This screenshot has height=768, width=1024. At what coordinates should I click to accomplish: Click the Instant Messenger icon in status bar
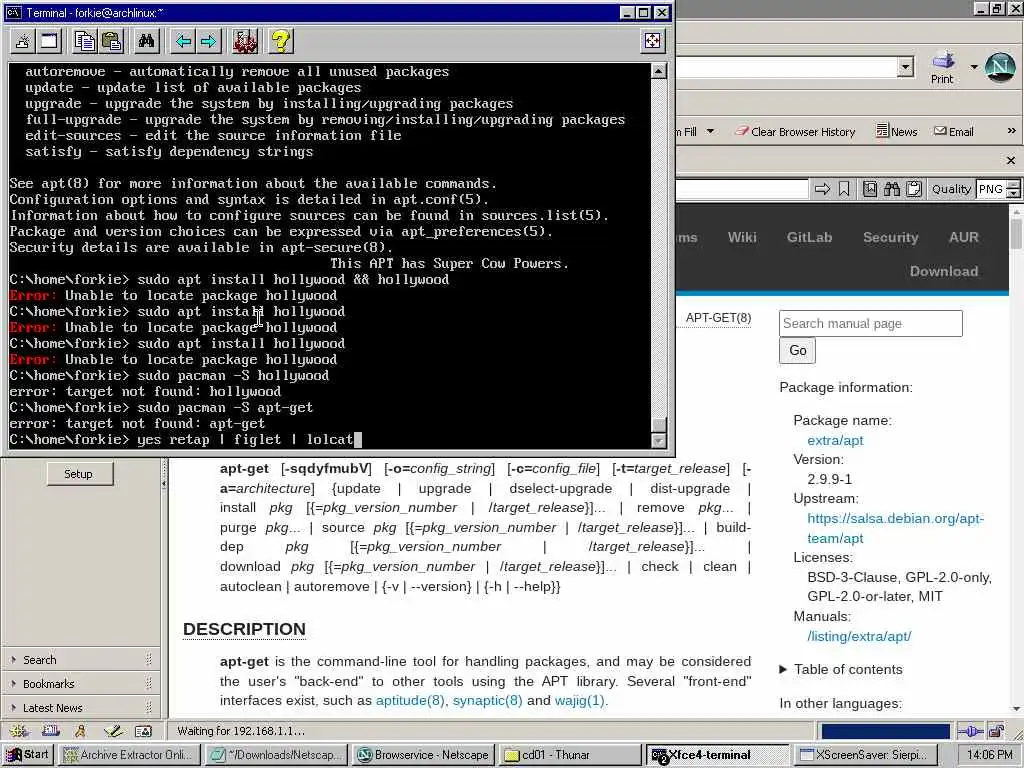click(81, 731)
